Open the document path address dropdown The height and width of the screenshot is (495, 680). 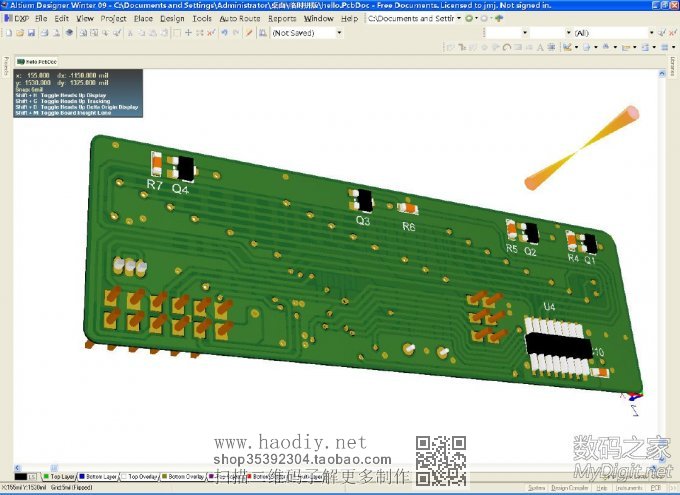tap(459, 18)
